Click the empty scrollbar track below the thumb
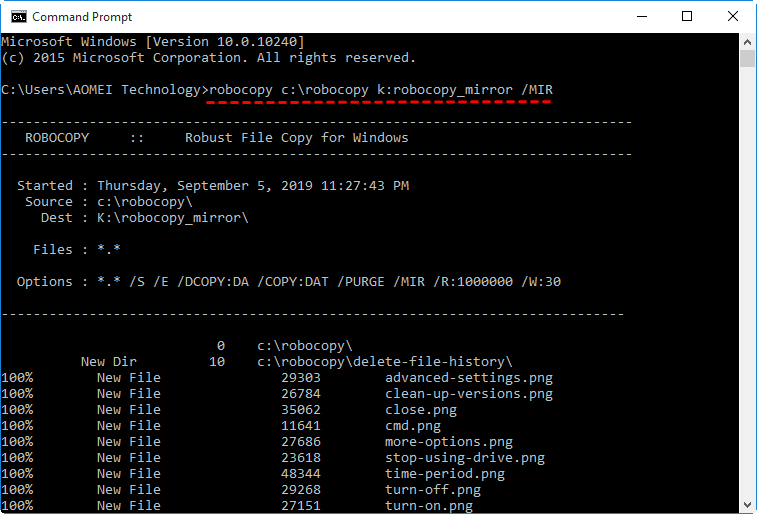Viewport: 757px width, 514px height. point(748,300)
